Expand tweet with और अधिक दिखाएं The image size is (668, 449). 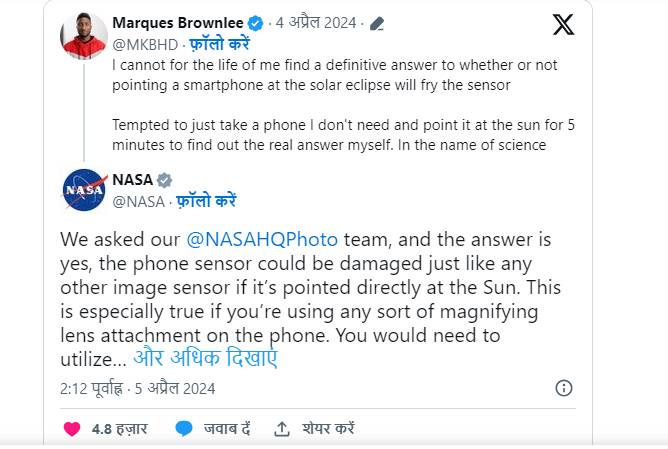coord(205,358)
